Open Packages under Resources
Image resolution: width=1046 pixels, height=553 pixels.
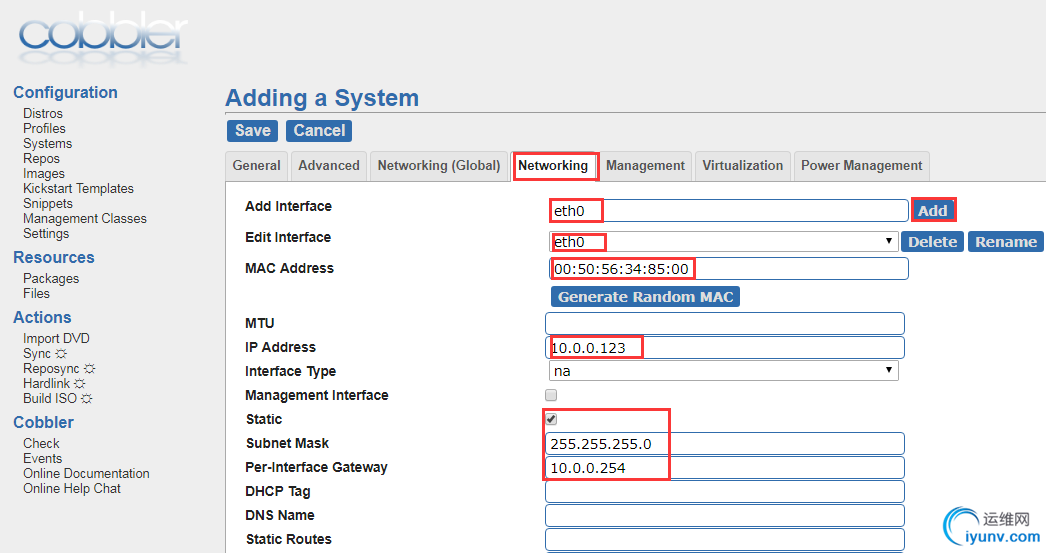pyautogui.click(x=51, y=278)
